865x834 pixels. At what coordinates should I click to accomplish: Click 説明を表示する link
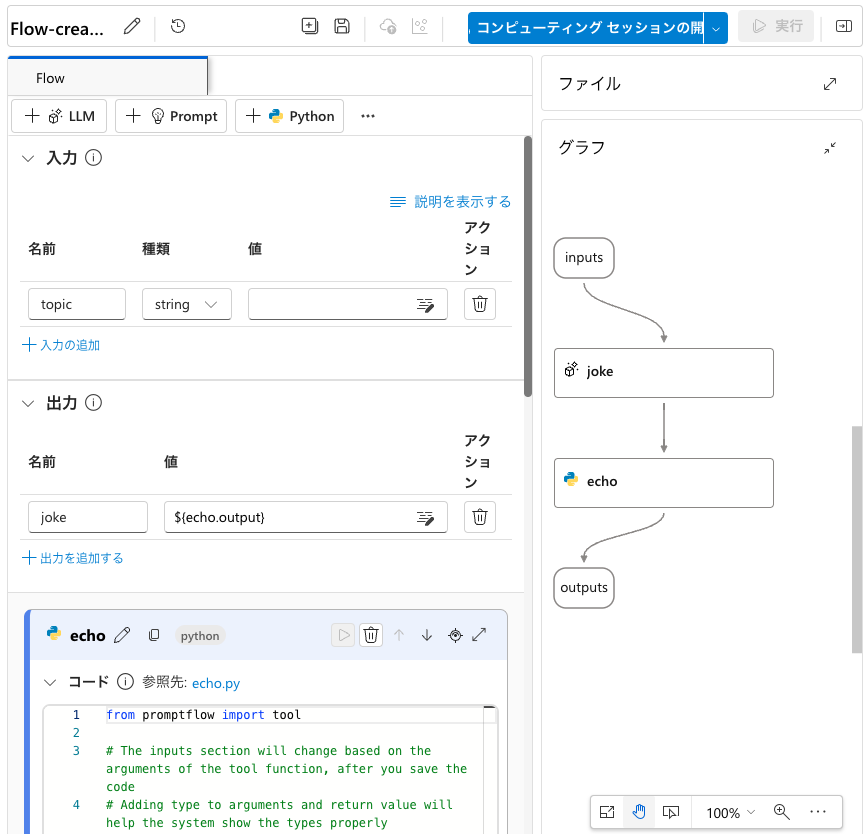[450, 202]
